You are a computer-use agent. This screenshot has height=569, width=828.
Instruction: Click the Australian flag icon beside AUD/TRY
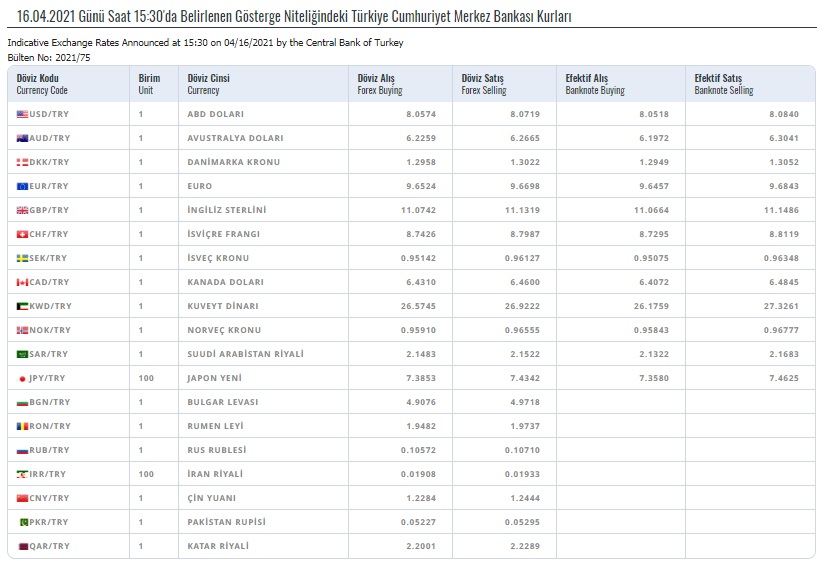tap(22, 138)
